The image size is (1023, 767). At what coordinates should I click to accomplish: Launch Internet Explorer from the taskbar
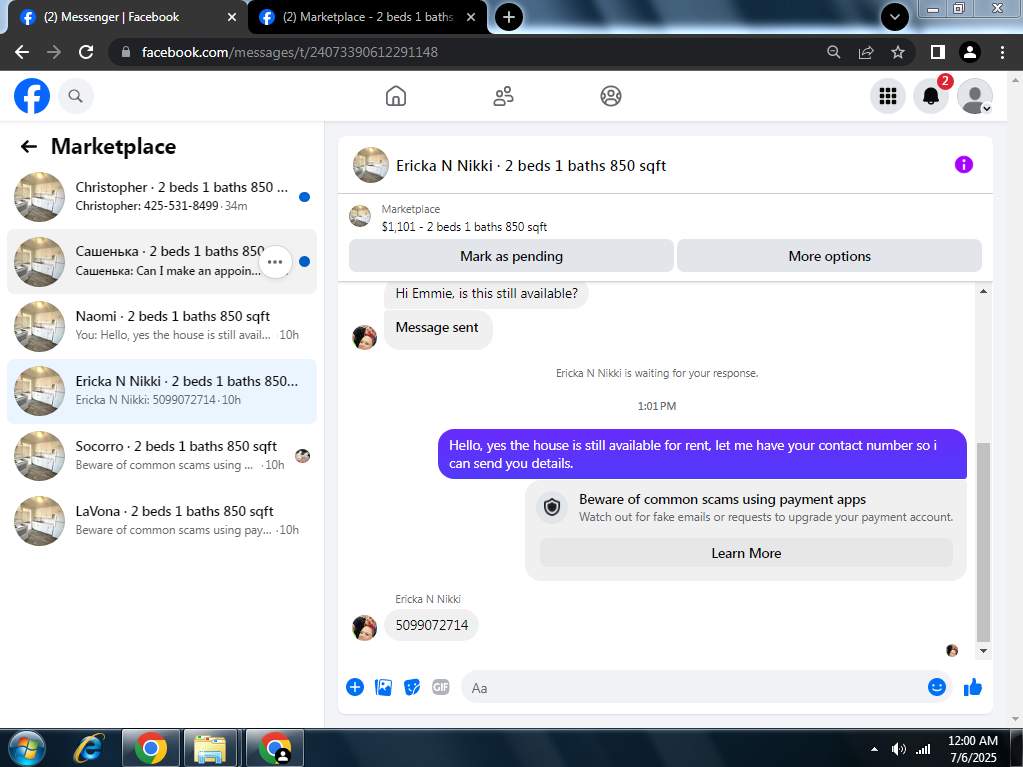tap(89, 748)
